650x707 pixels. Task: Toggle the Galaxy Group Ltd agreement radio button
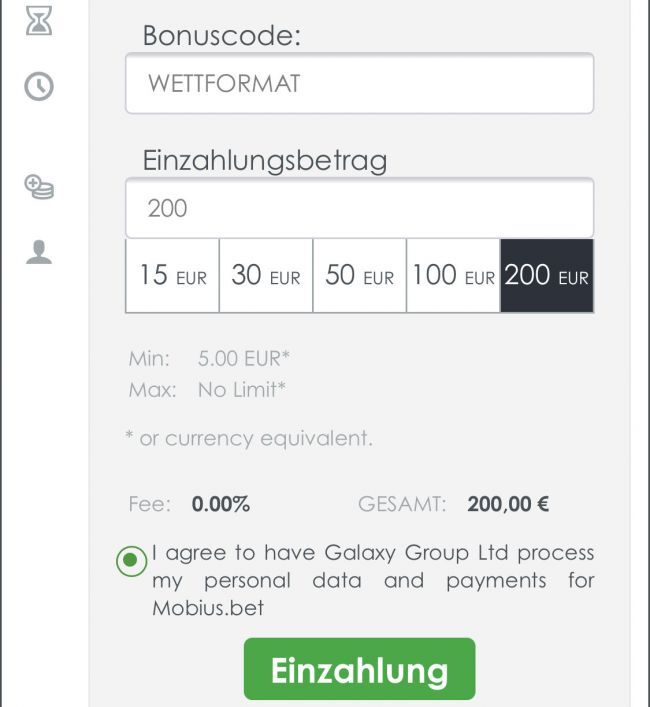131,562
